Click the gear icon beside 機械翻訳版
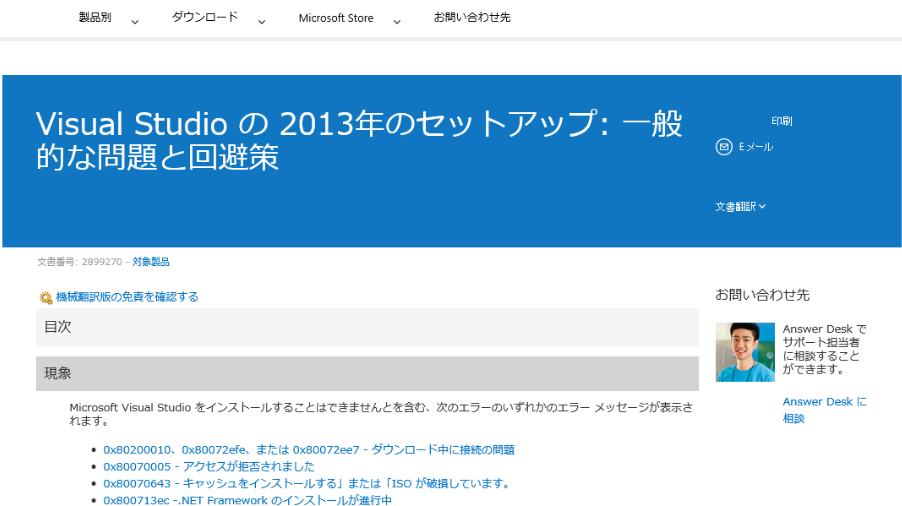902x506 pixels. (x=45, y=297)
